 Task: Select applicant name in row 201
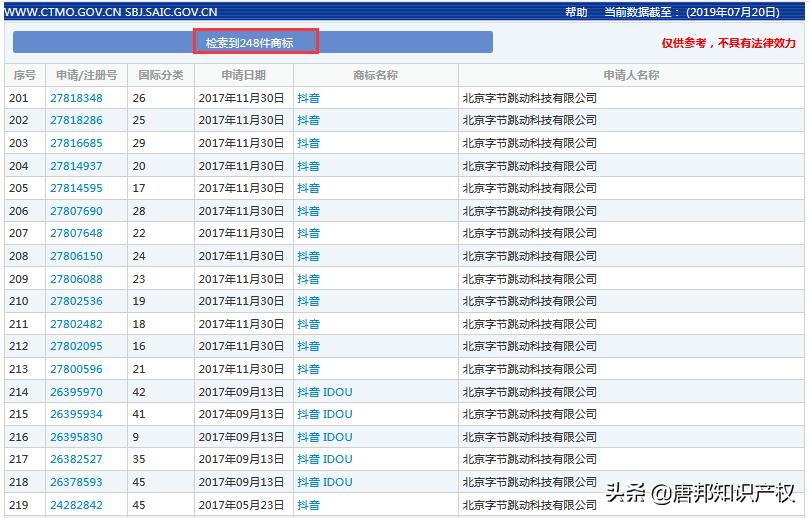pyautogui.click(x=529, y=98)
